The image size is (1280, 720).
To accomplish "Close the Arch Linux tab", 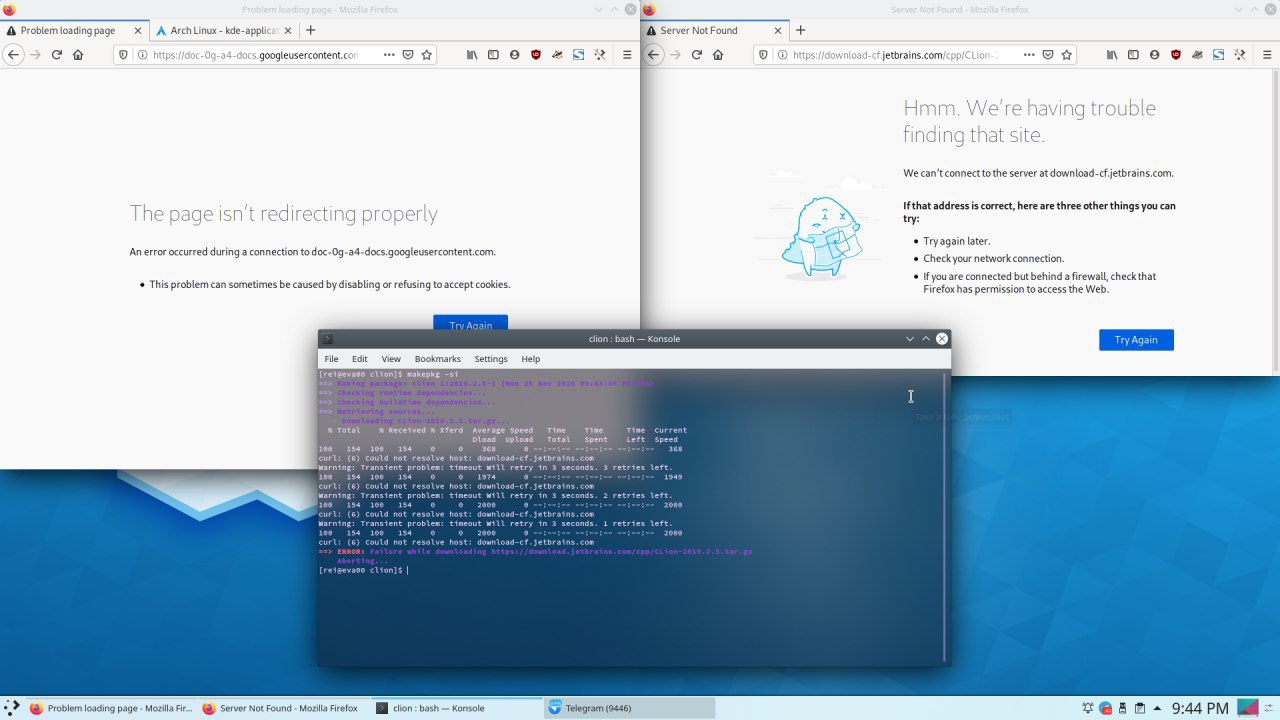I will (x=288, y=30).
